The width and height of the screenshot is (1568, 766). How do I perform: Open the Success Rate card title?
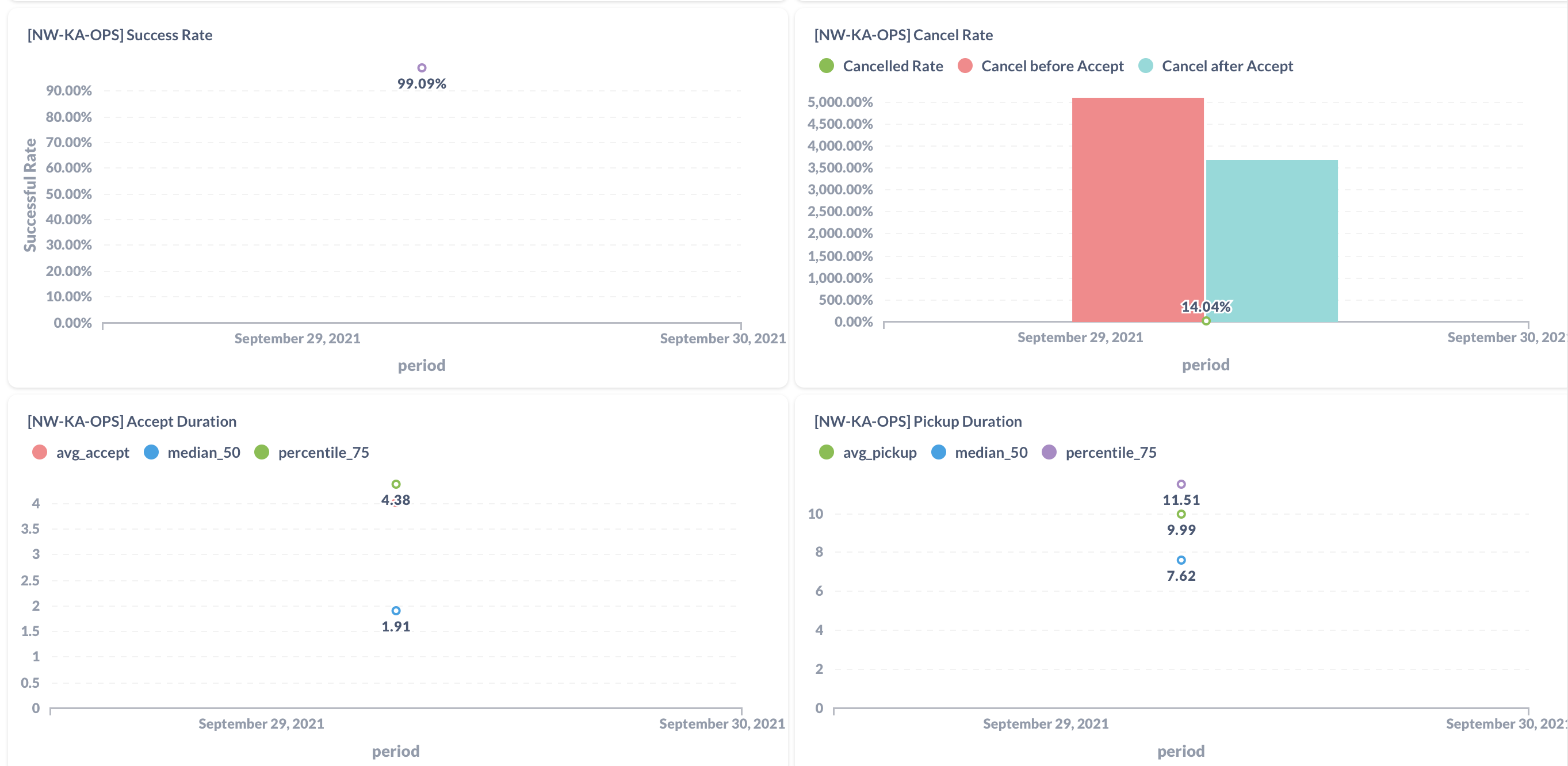point(119,35)
